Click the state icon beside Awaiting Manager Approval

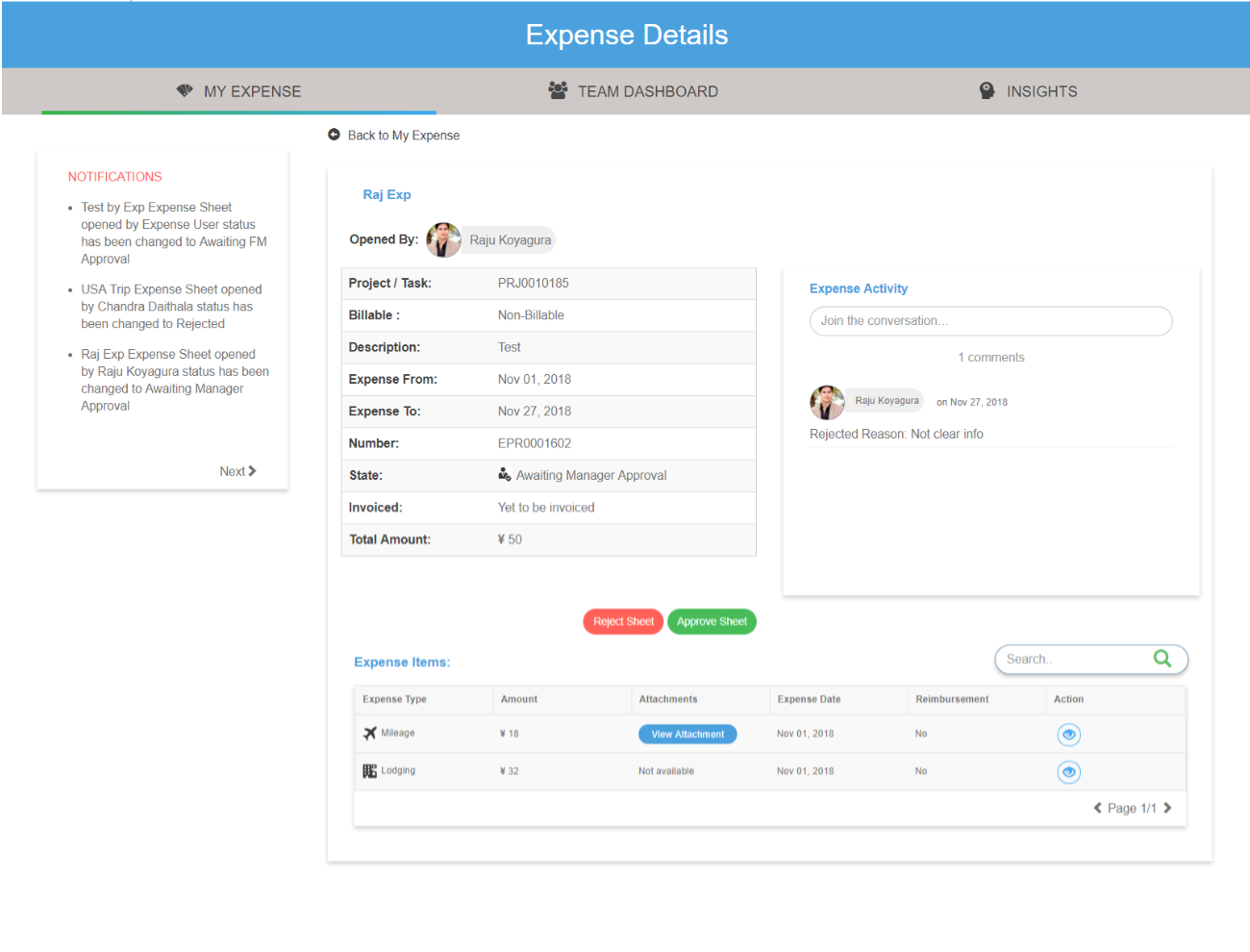(504, 474)
